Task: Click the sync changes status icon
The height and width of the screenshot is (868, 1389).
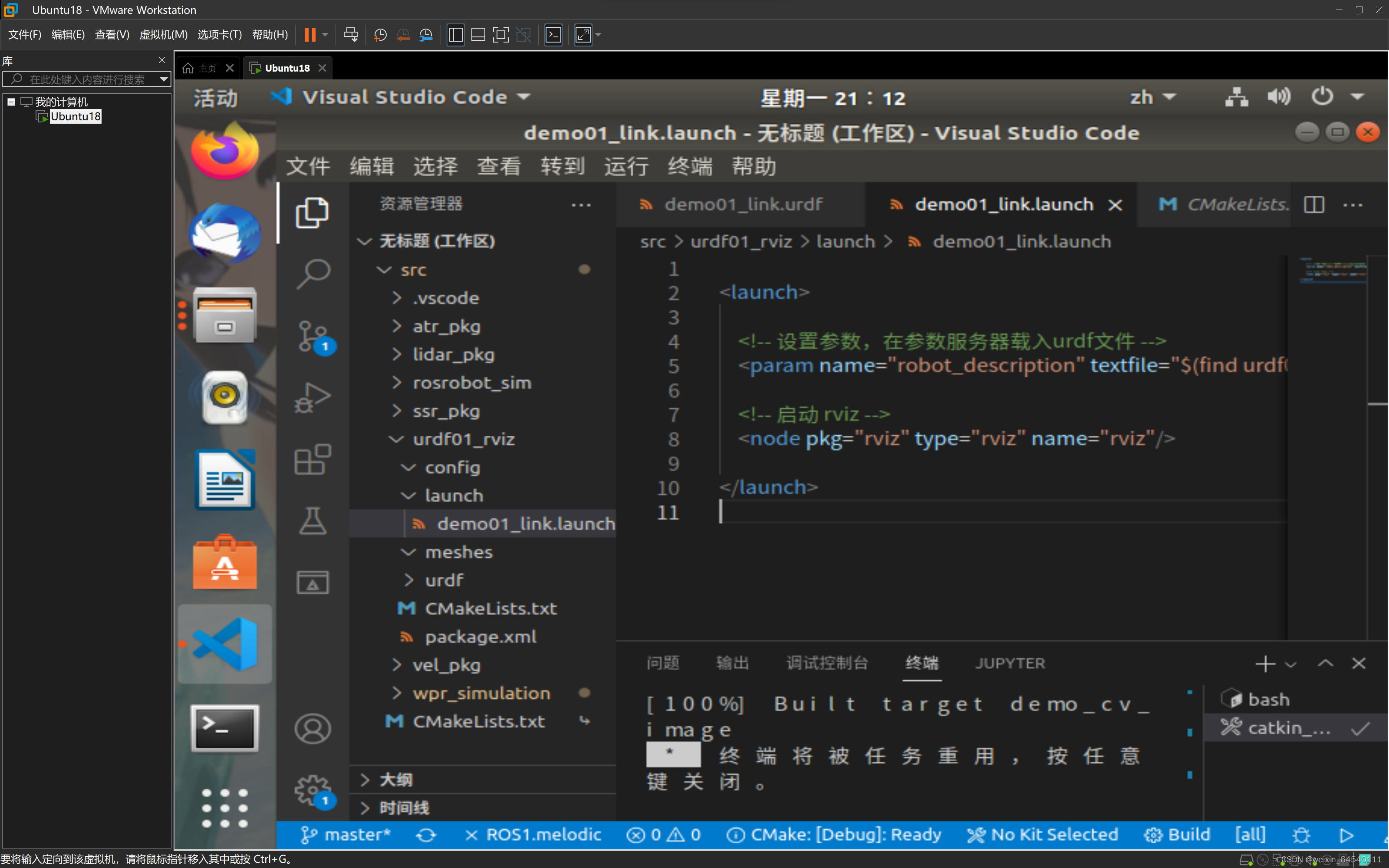Action: tap(426, 835)
